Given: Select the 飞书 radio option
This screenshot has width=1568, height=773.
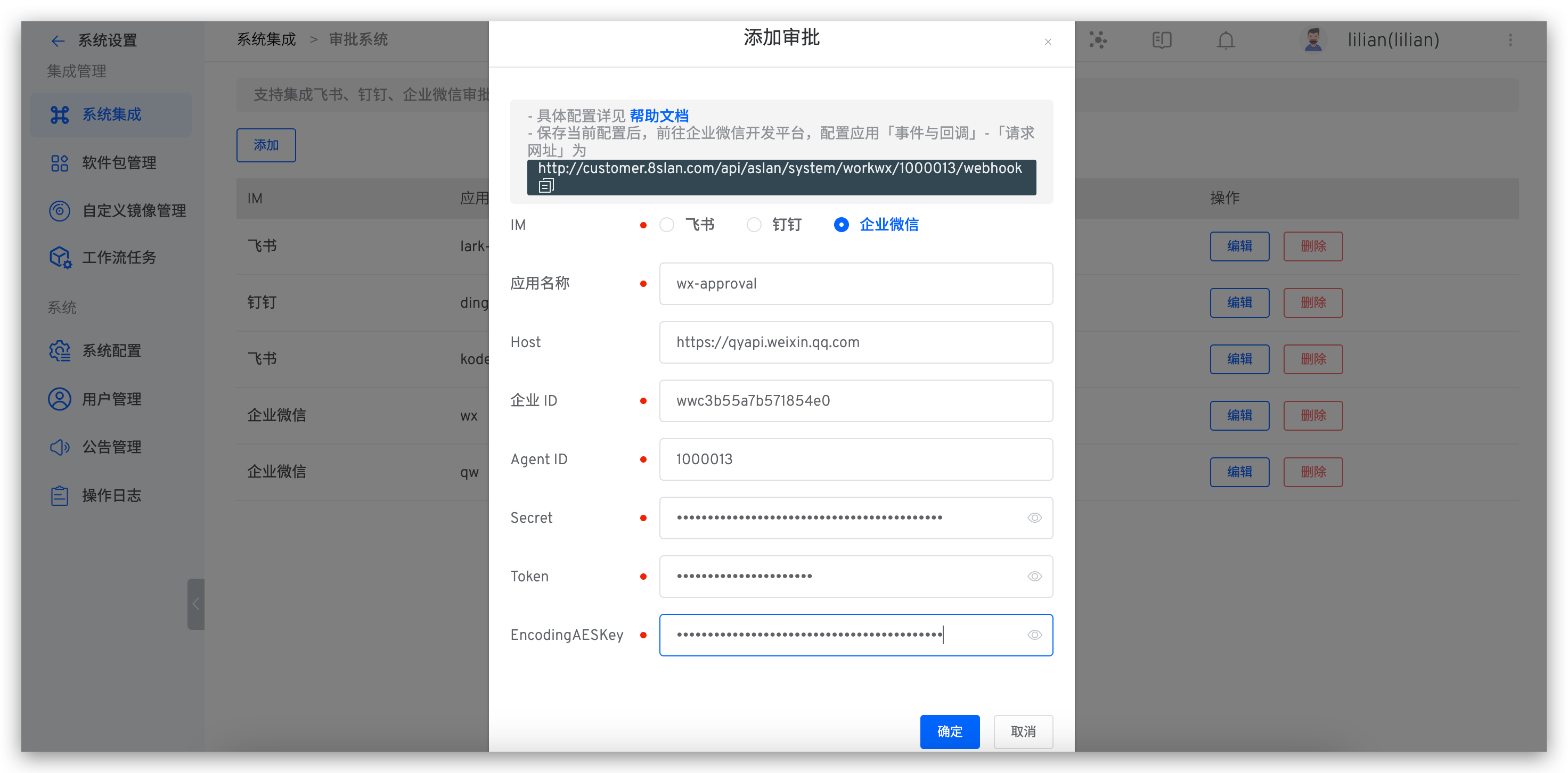Looking at the screenshot, I should pyautogui.click(x=667, y=225).
